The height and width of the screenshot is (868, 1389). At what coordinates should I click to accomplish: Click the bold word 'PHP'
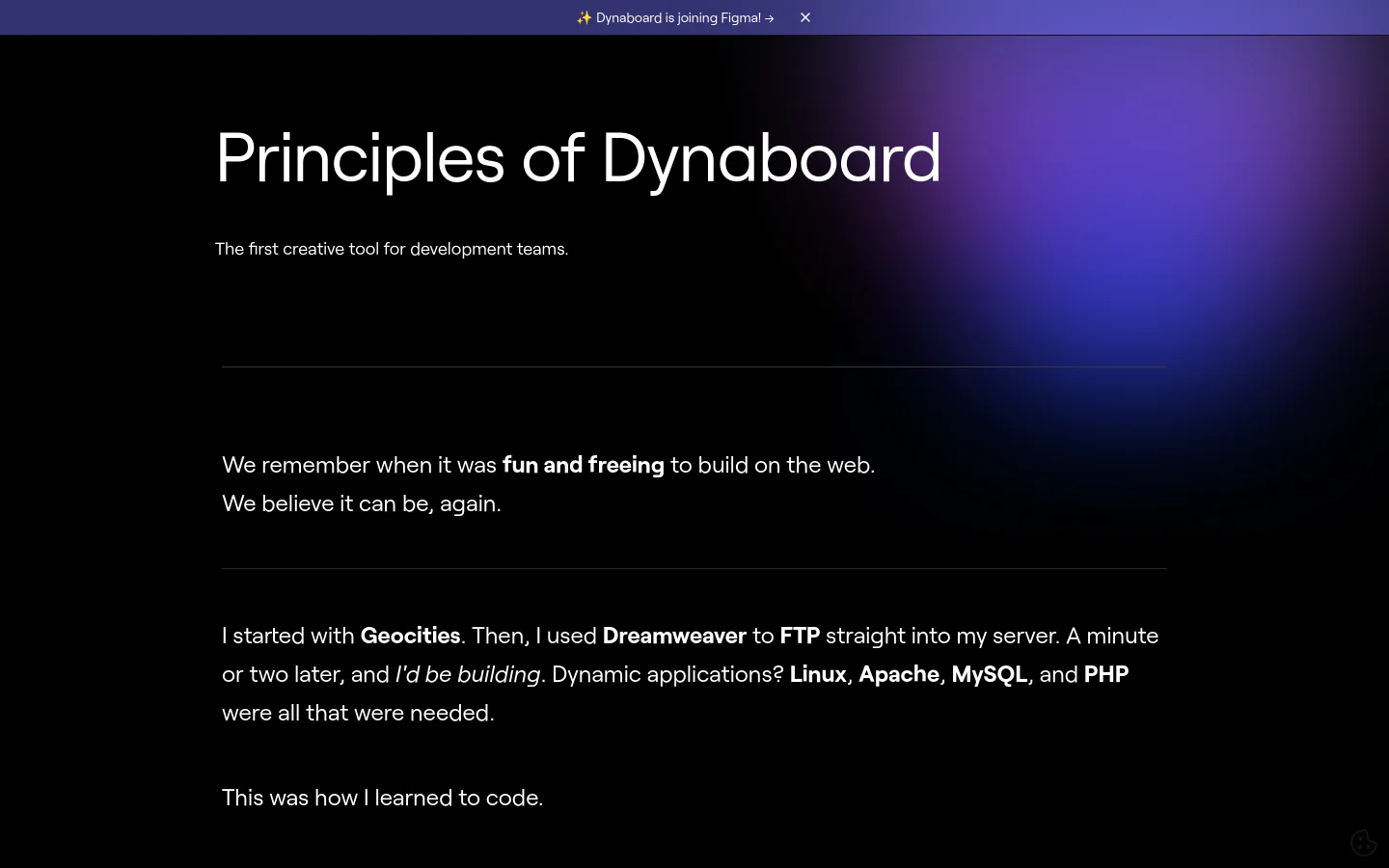coord(1106,674)
